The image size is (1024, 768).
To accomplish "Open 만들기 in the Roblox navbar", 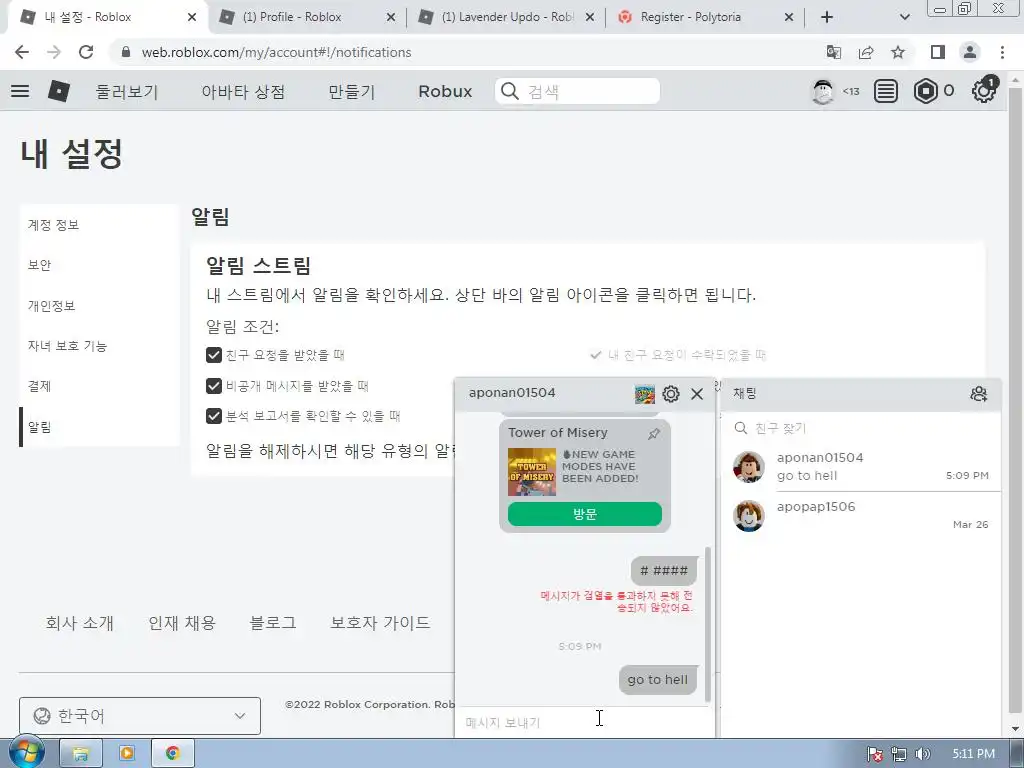I will 351,91.
